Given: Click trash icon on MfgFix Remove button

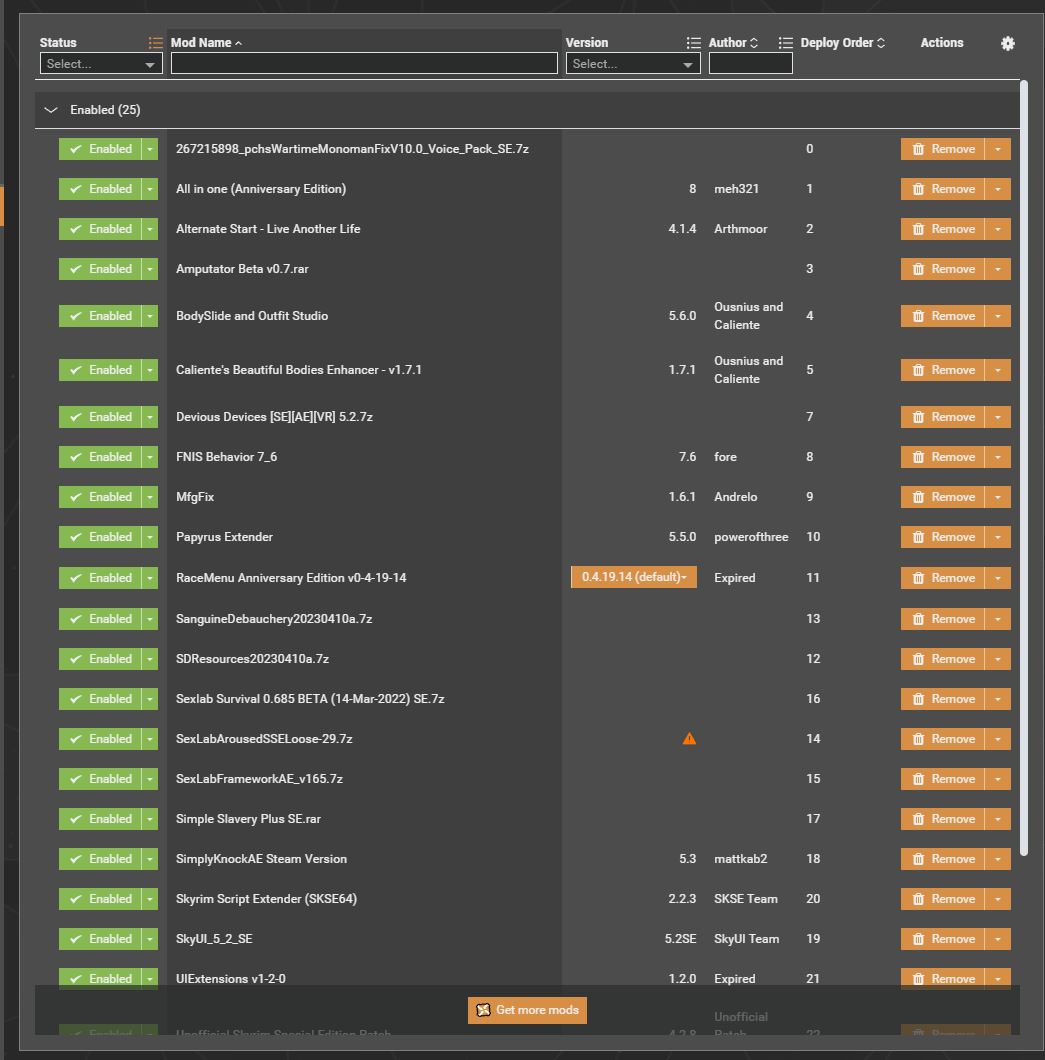Looking at the screenshot, I should 918,497.
